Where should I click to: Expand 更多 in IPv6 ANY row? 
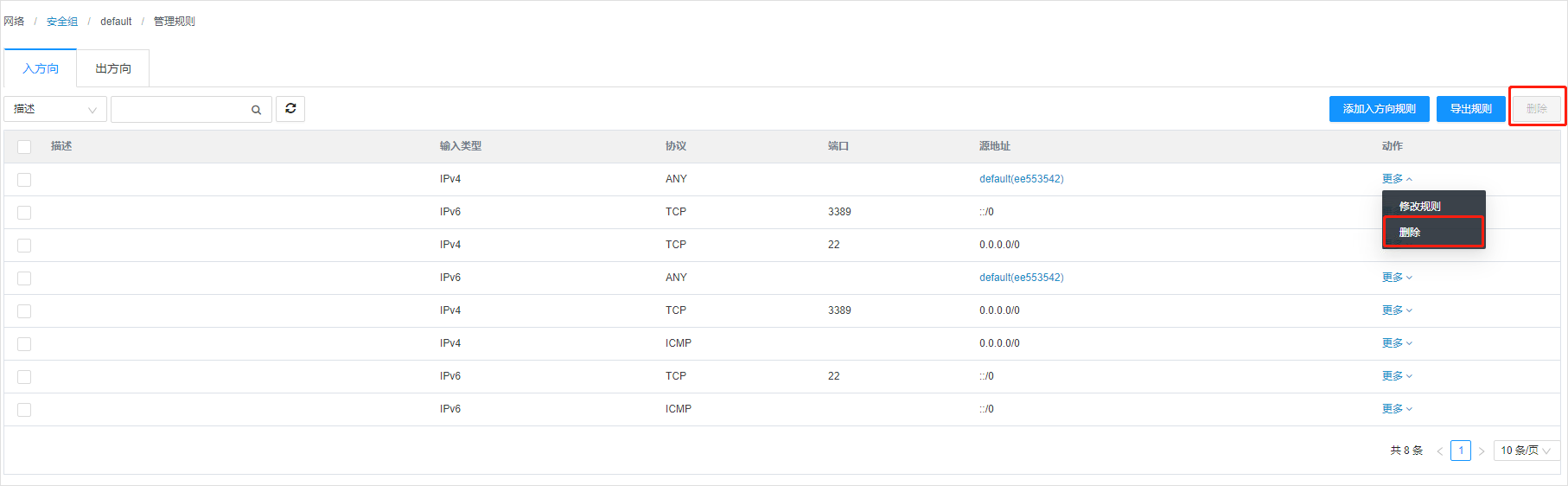(x=1397, y=278)
